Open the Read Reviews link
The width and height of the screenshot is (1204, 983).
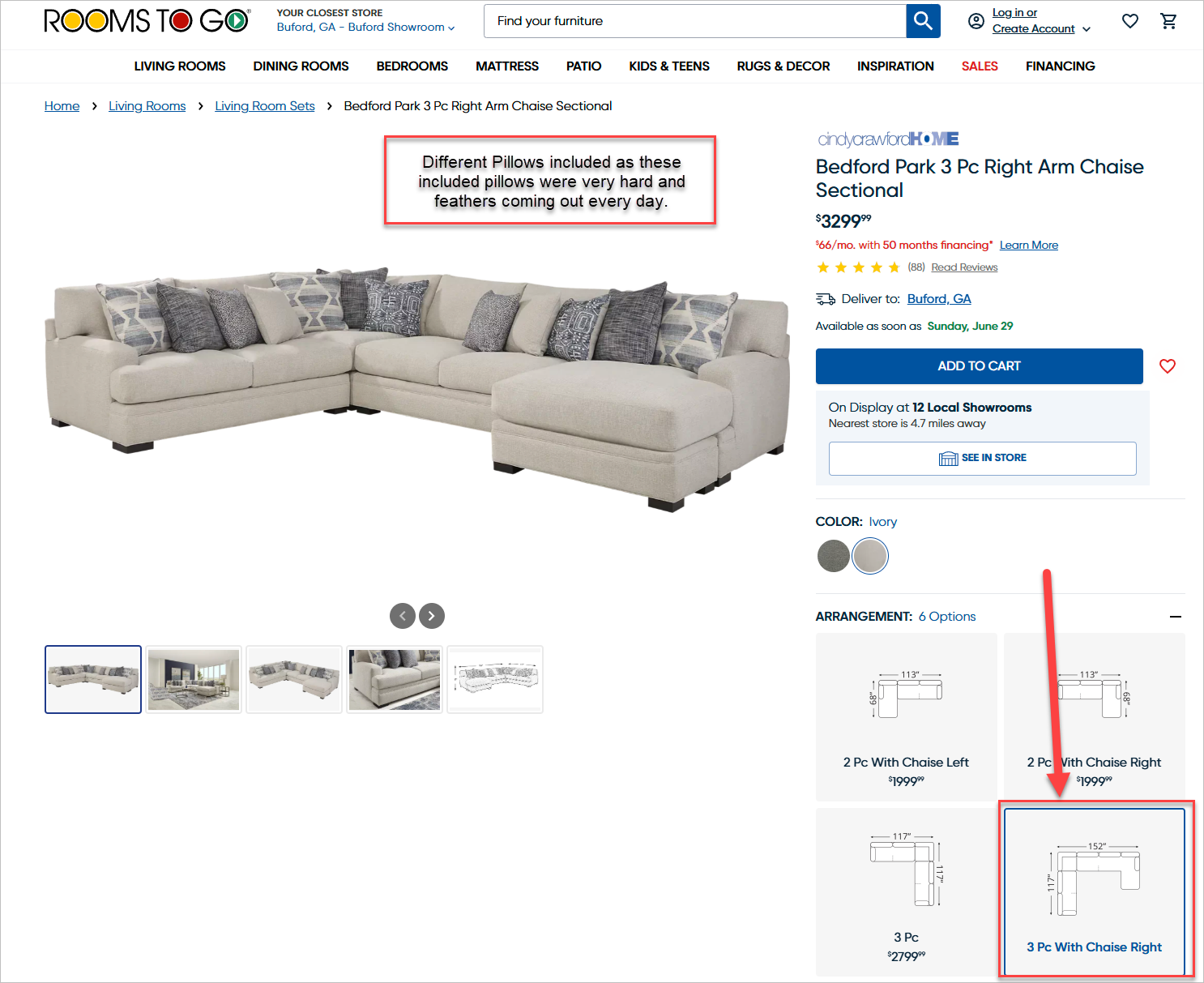(964, 267)
